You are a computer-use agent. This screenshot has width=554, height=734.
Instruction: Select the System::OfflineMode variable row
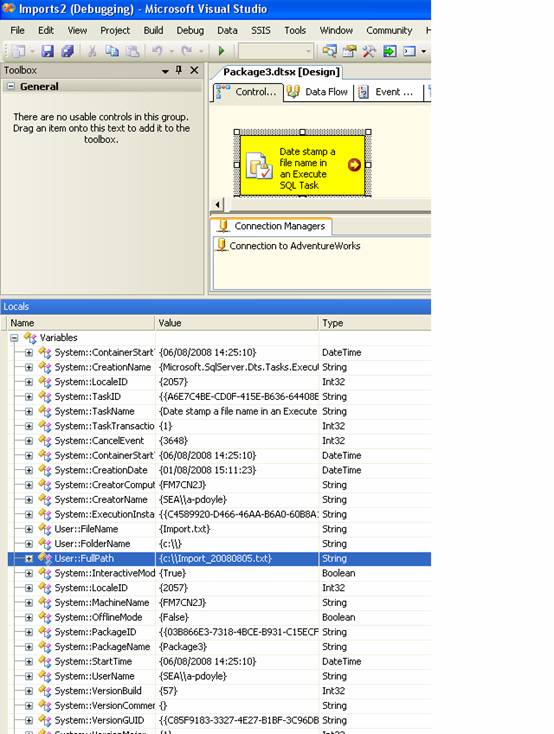pos(219,617)
